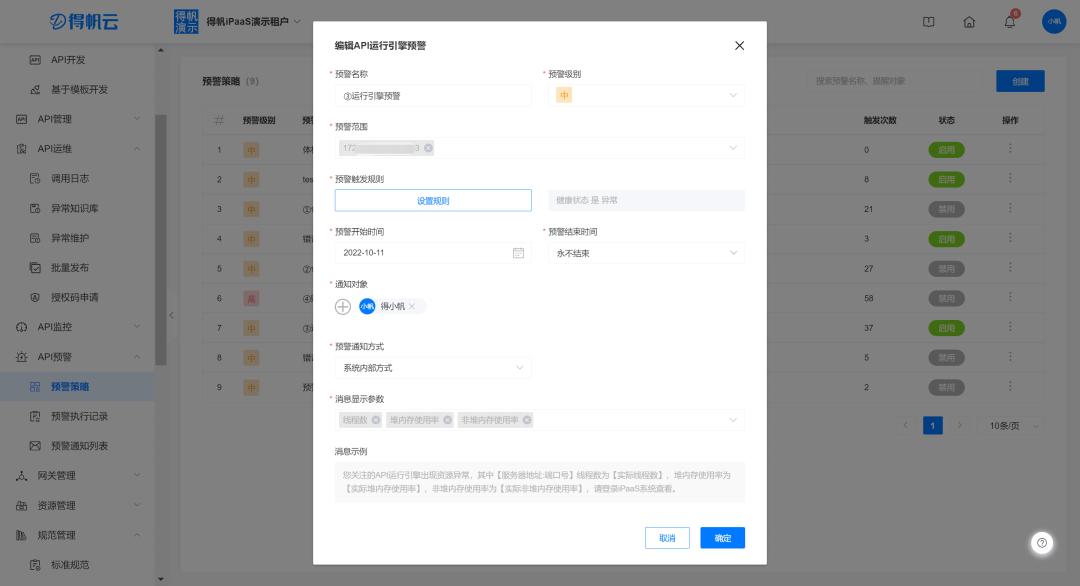The width and height of the screenshot is (1080, 586).
Task: Click the help question mark floating icon
Action: pyautogui.click(x=1043, y=542)
